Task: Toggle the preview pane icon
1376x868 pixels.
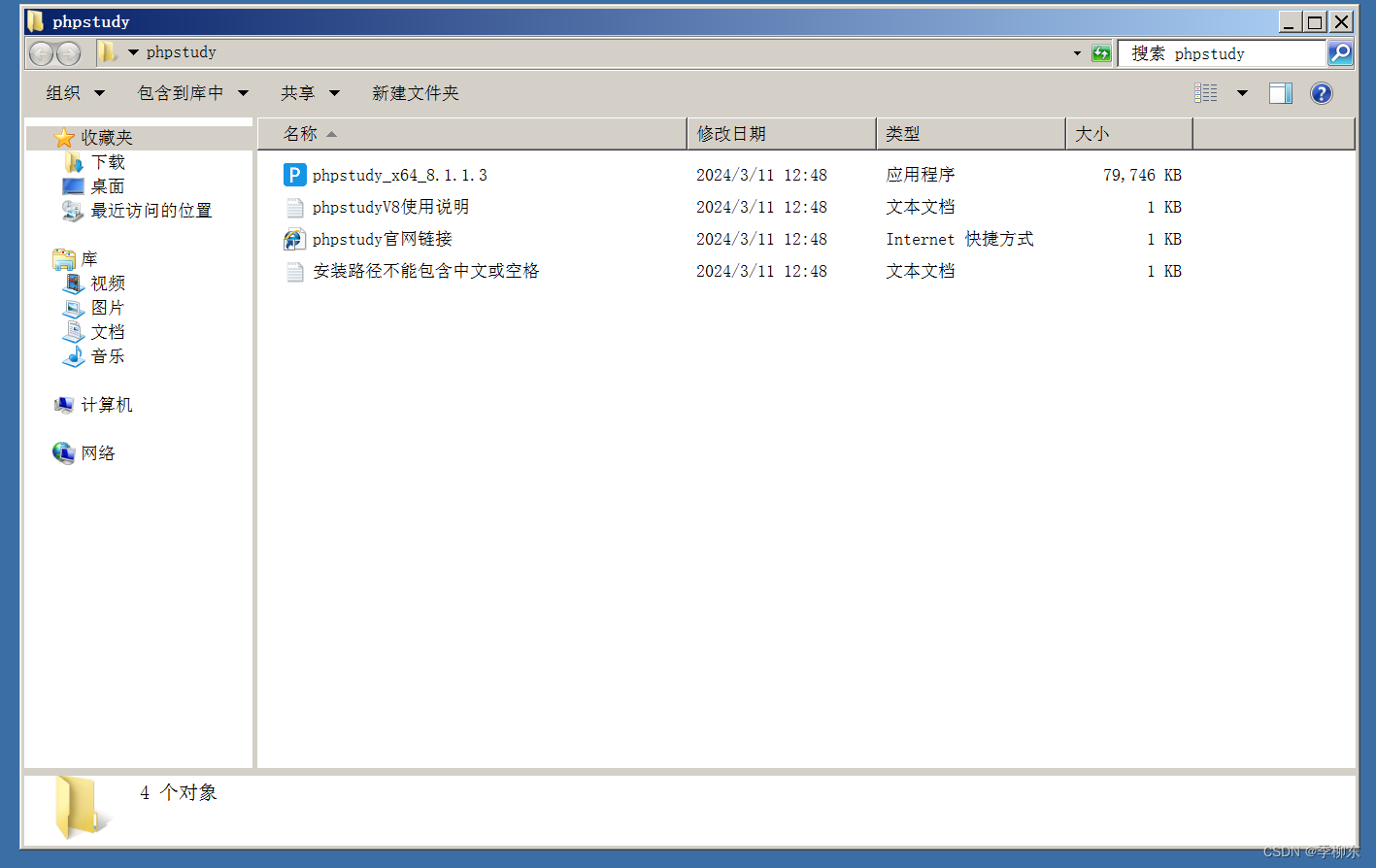Action: 1281,93
